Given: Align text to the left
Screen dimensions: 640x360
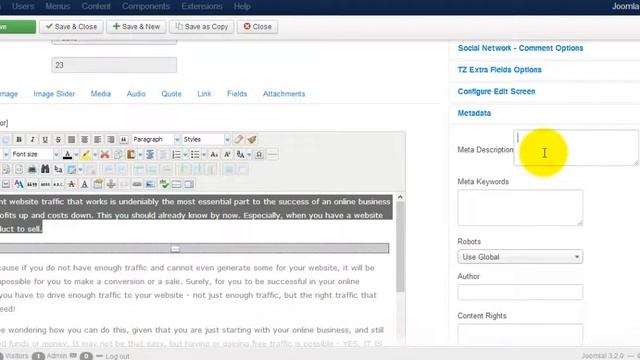Looking at the screenshot, I should 97,140.
